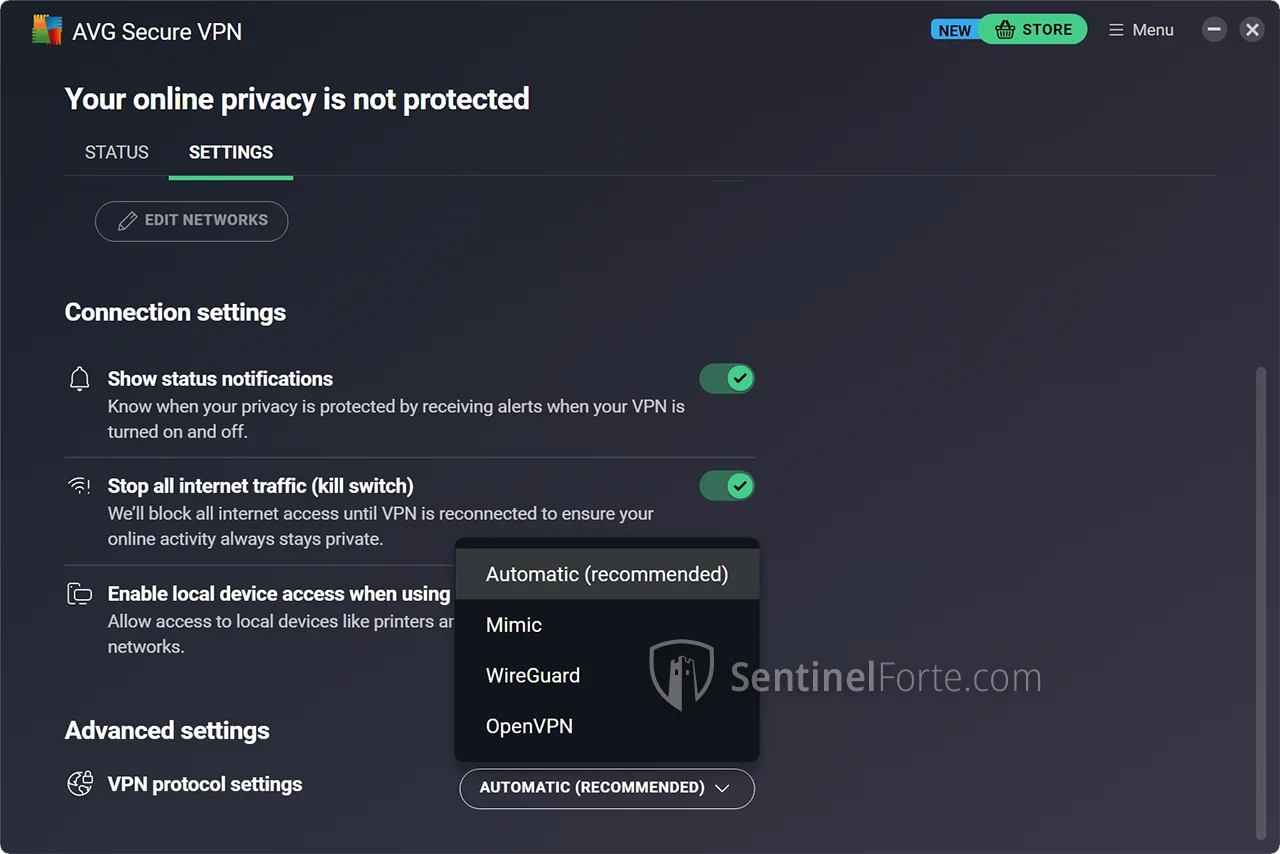This screenshot has width=1280, height=854.
Task: Click the AVG logo icon
Action: pyautogui.click(x=47, y=30)
